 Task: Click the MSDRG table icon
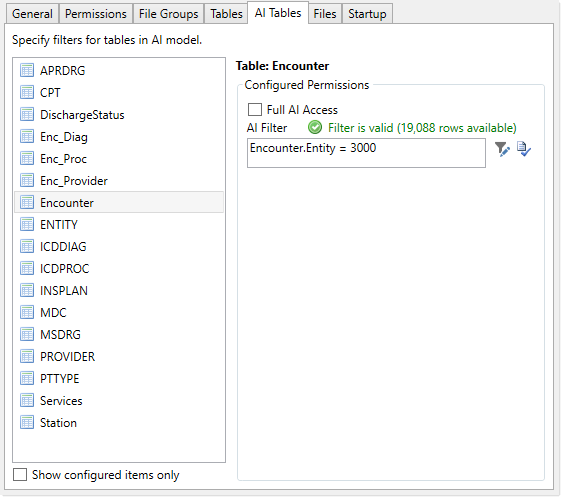[x=27, y=334]
